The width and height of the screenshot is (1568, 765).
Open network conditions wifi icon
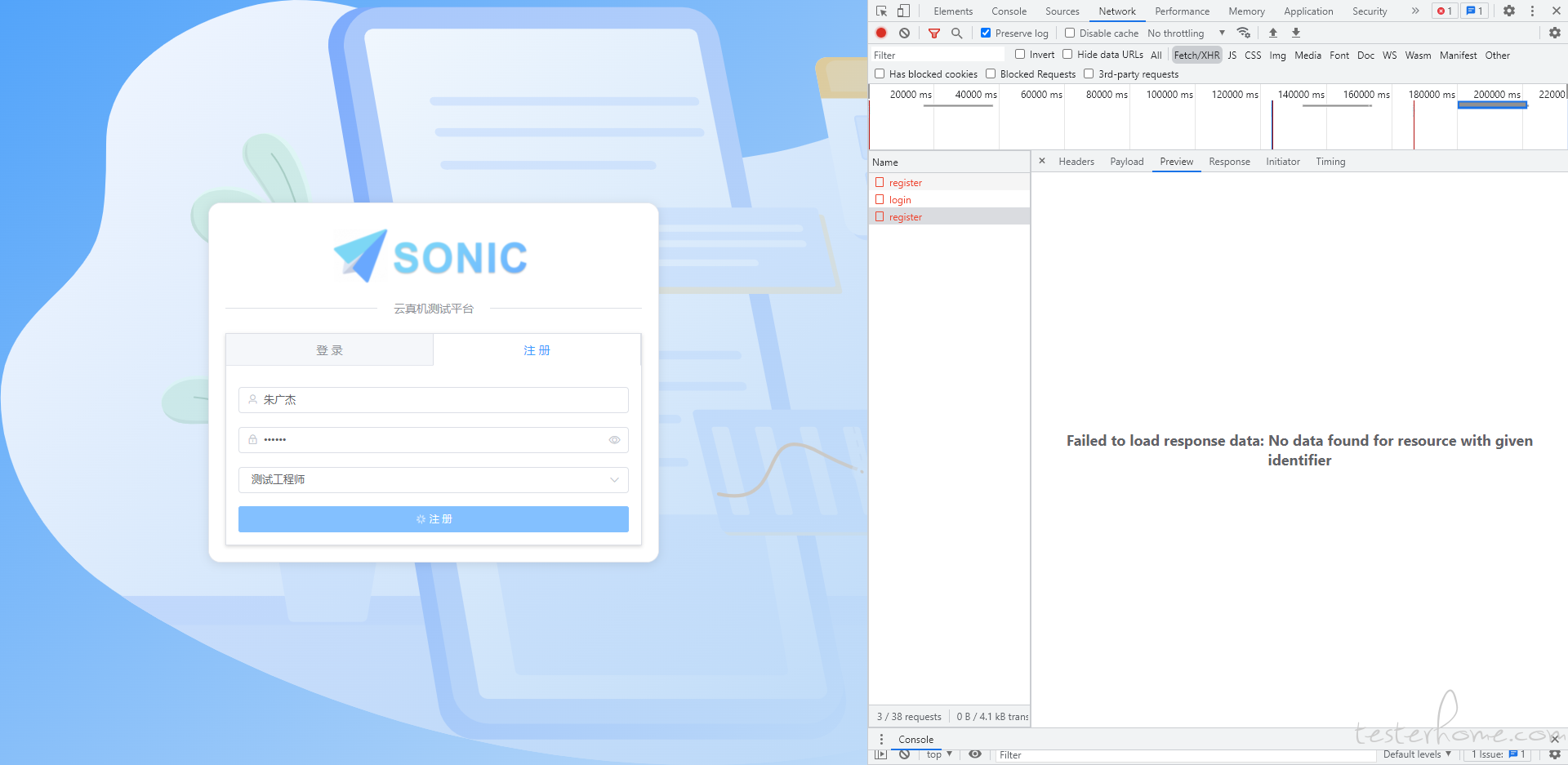(x=1244, y=33)
